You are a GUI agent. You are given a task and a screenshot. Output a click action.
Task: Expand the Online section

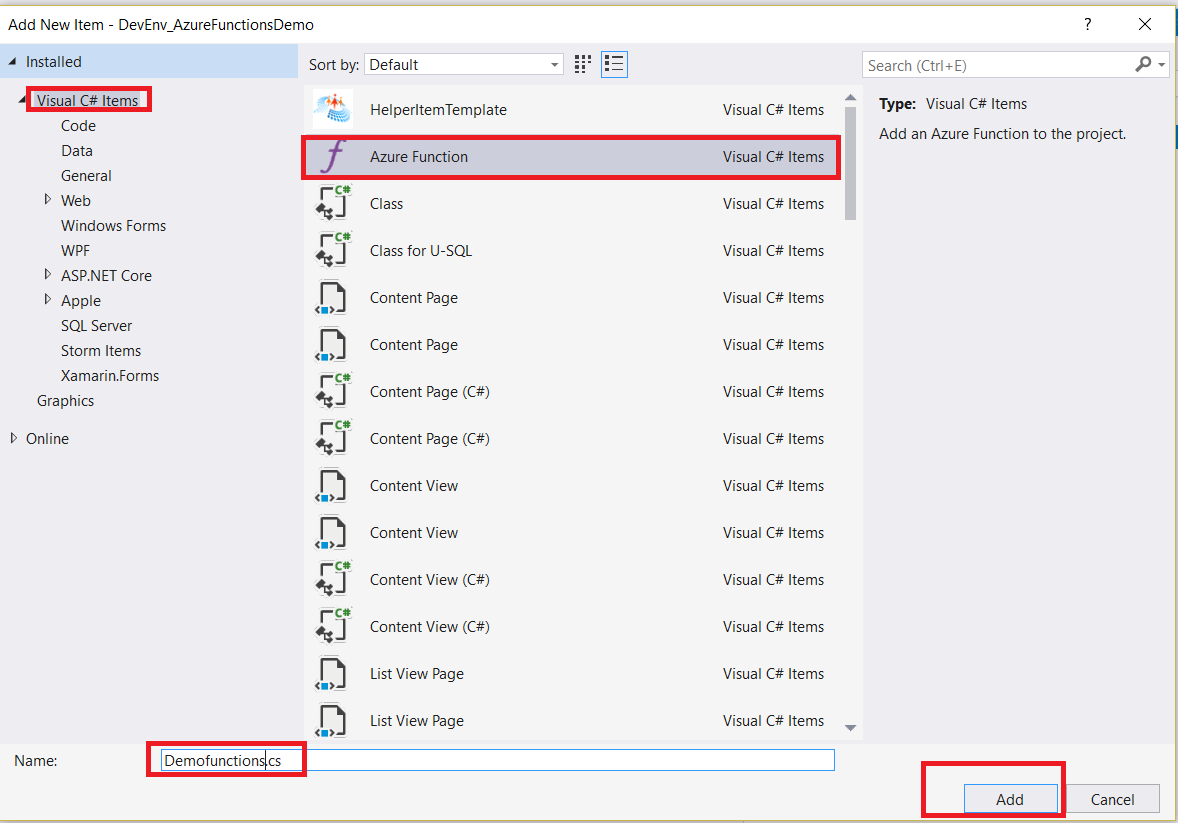[x=14, y=438]
